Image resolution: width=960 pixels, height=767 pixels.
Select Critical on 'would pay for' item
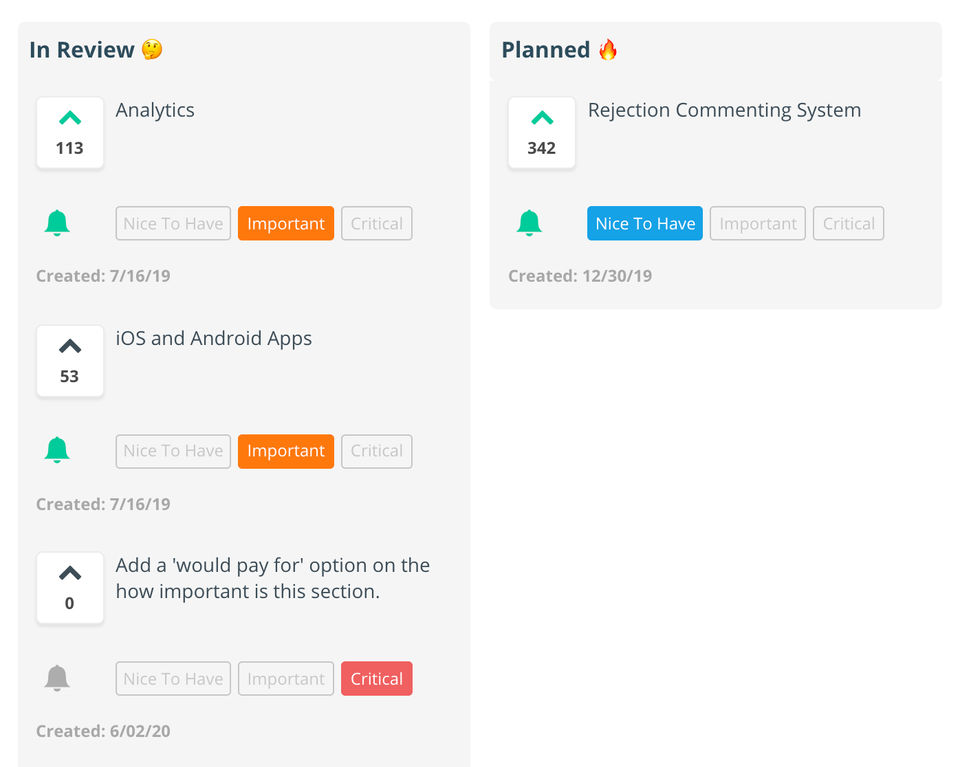377,679
